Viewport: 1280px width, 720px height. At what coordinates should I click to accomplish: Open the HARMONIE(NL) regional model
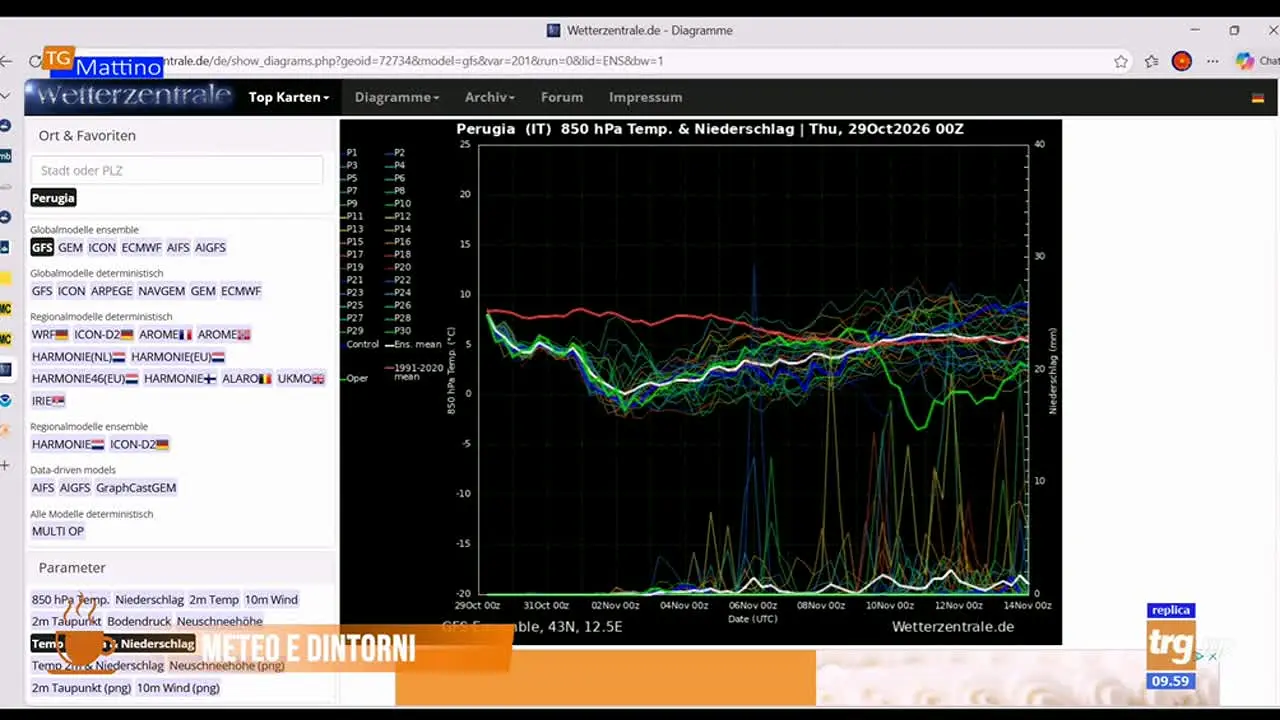pyautogui.click(x=78, y=357)
